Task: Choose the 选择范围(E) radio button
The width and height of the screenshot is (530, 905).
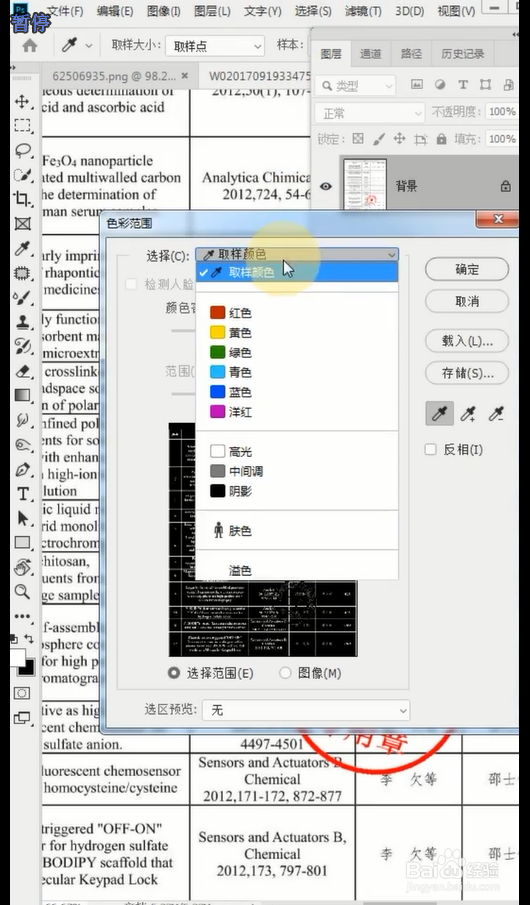Action: point(174,673)
